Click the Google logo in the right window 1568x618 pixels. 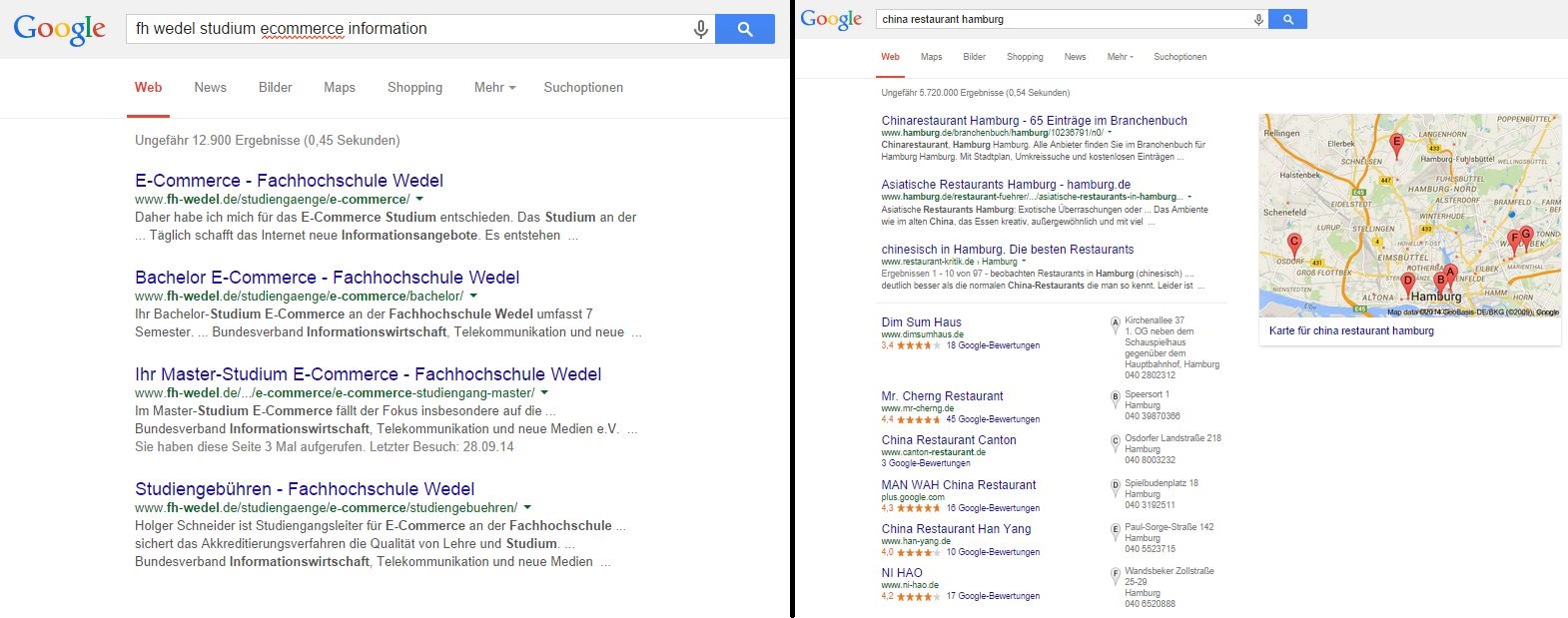click(x=831, y=19)
